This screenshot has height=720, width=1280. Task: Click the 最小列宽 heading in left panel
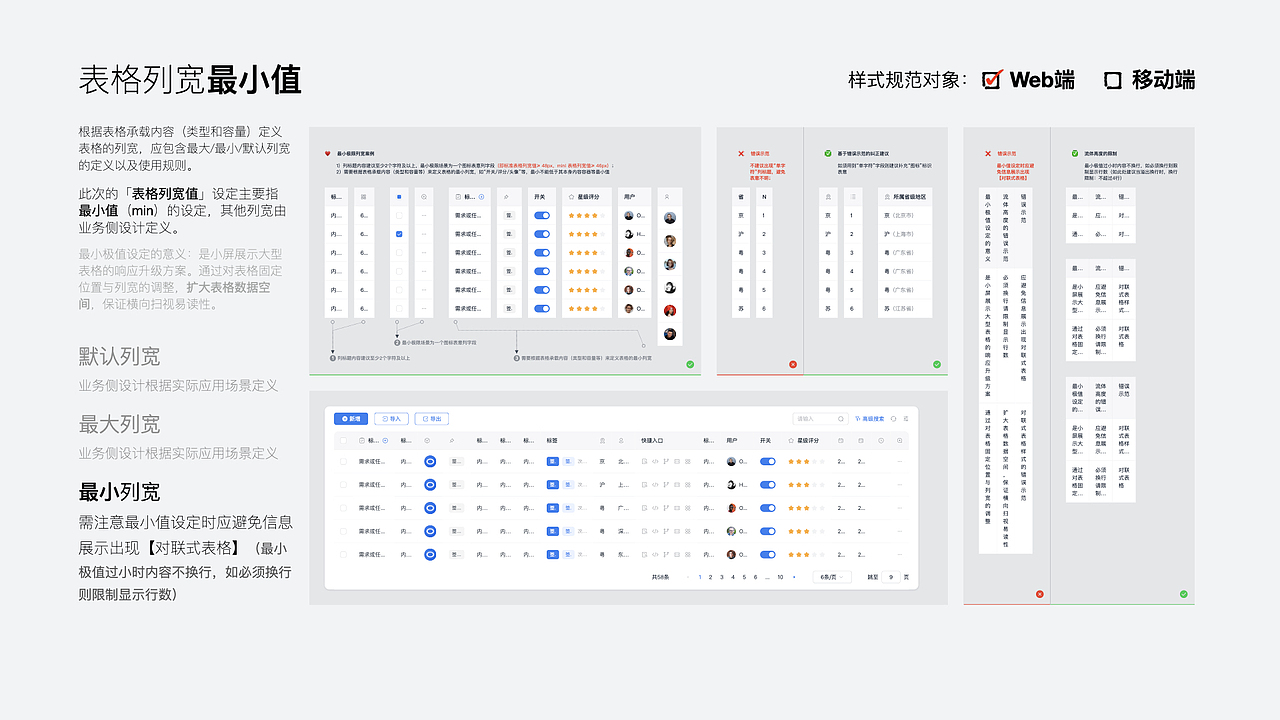click(119, 492)
